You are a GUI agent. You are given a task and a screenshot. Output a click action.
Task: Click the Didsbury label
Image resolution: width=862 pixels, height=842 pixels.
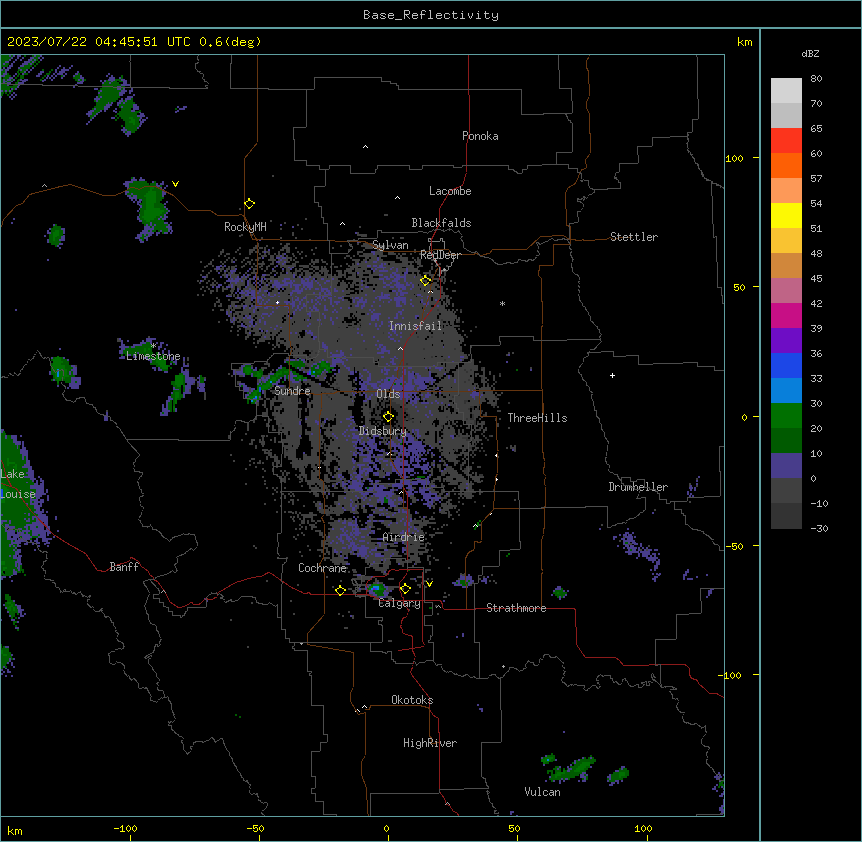383,431
